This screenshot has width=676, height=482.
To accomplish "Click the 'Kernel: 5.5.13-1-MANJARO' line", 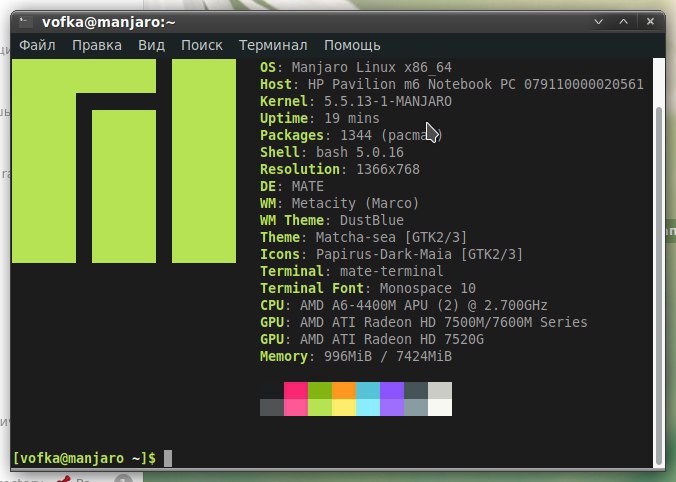I will pos(356,101).
